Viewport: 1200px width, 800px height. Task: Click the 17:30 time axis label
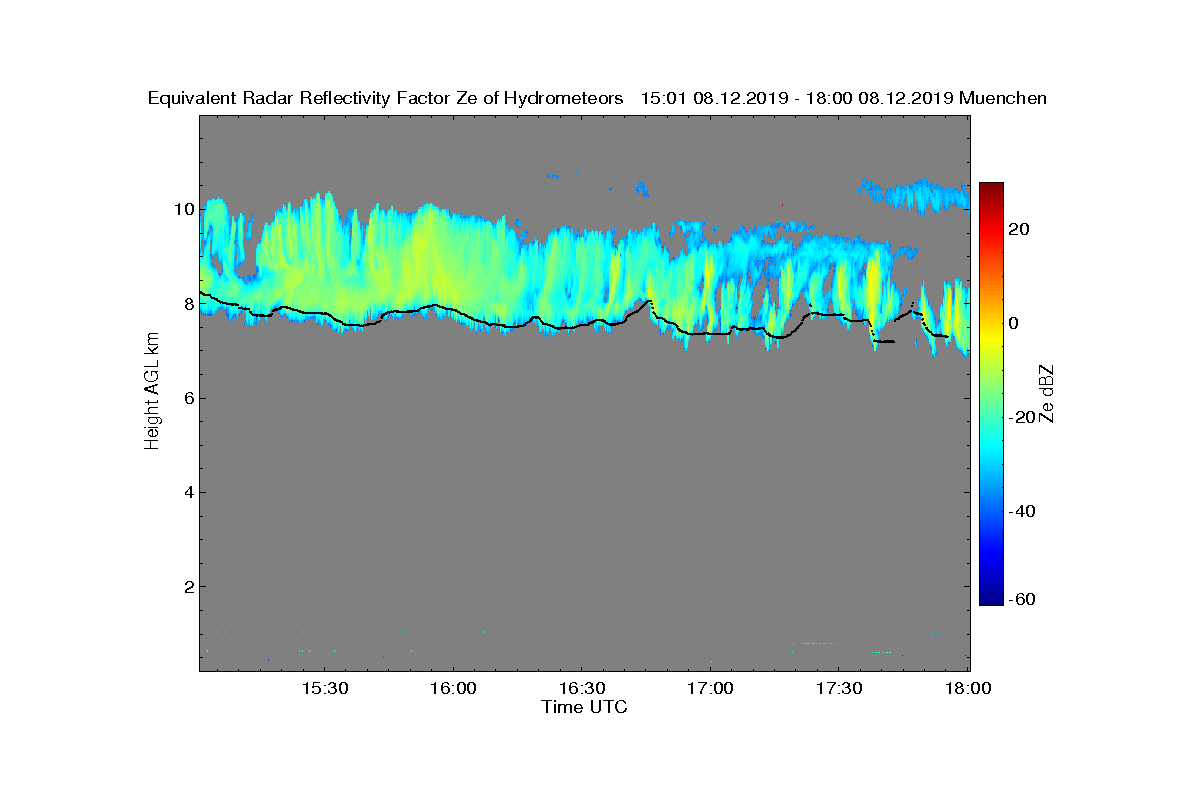click(x=840, y=689)
